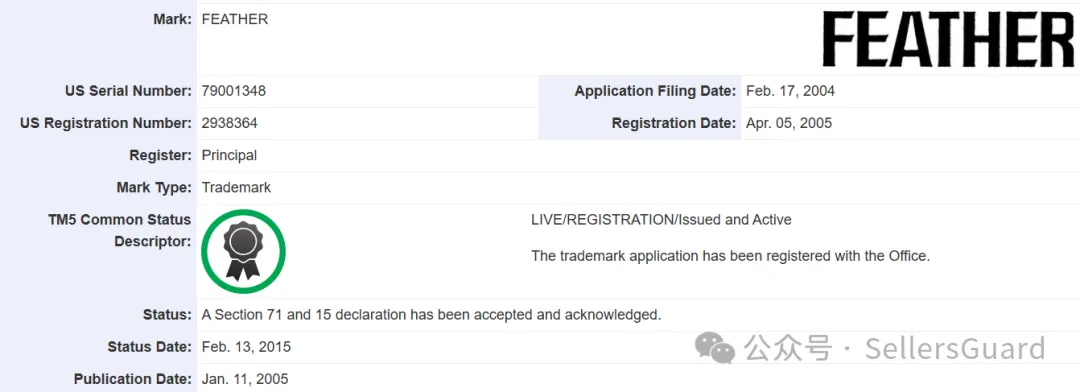Click the Application Filing Date label

pos(655,91)
